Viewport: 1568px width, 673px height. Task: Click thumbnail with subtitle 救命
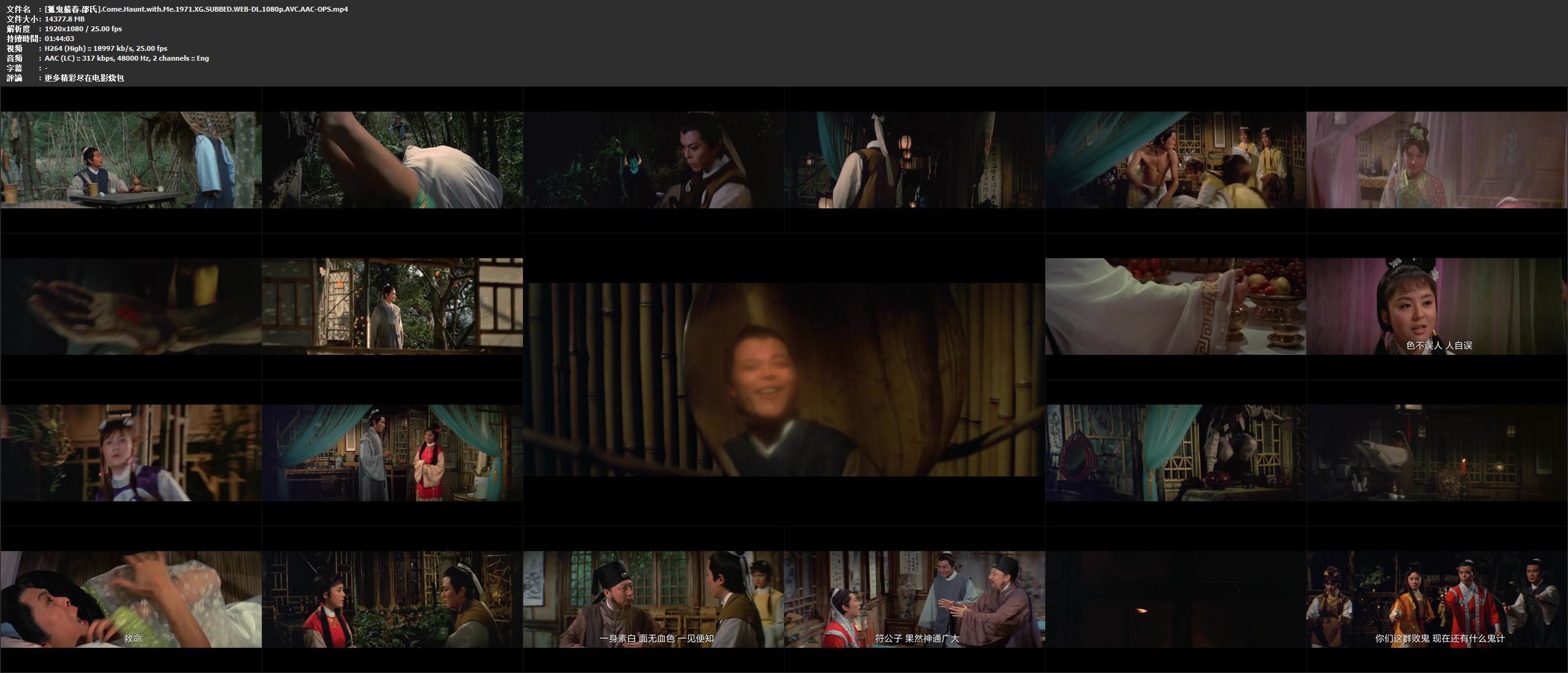coord(131,599)
